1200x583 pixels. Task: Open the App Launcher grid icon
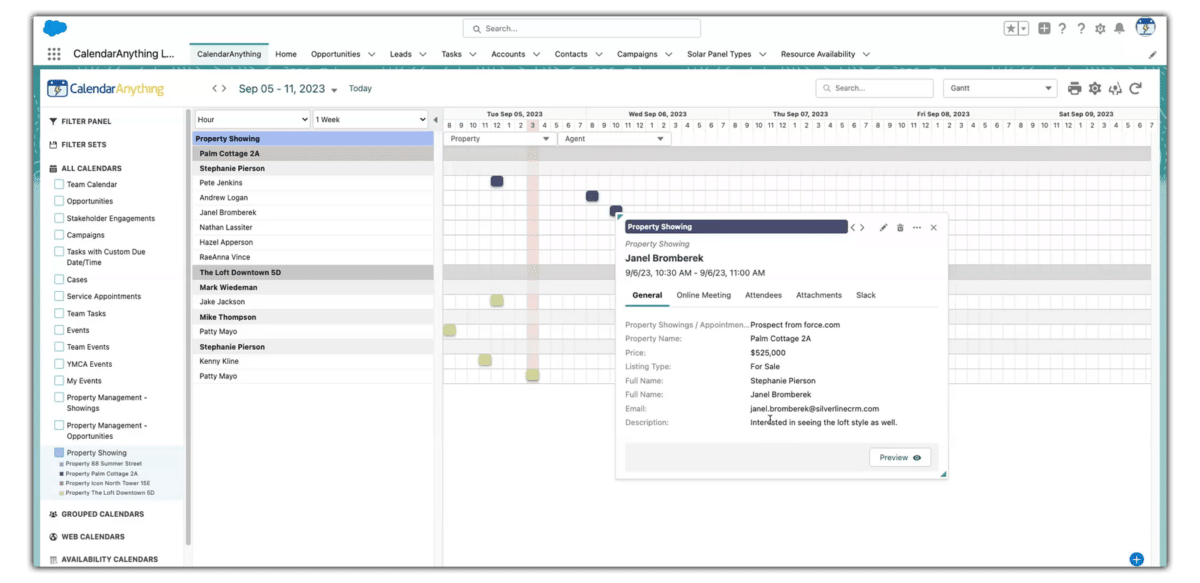click(x=55, y=53)
